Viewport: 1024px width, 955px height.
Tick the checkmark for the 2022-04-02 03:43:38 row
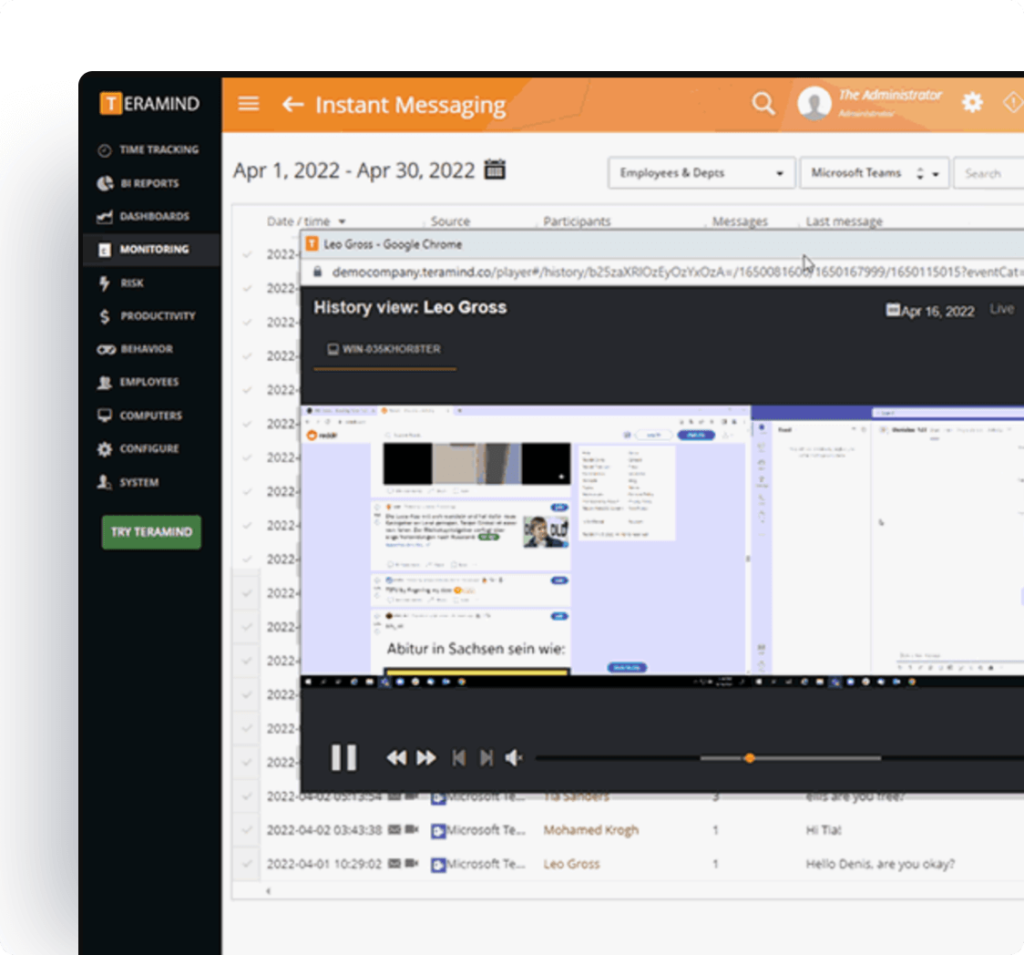tap(247, 830)
